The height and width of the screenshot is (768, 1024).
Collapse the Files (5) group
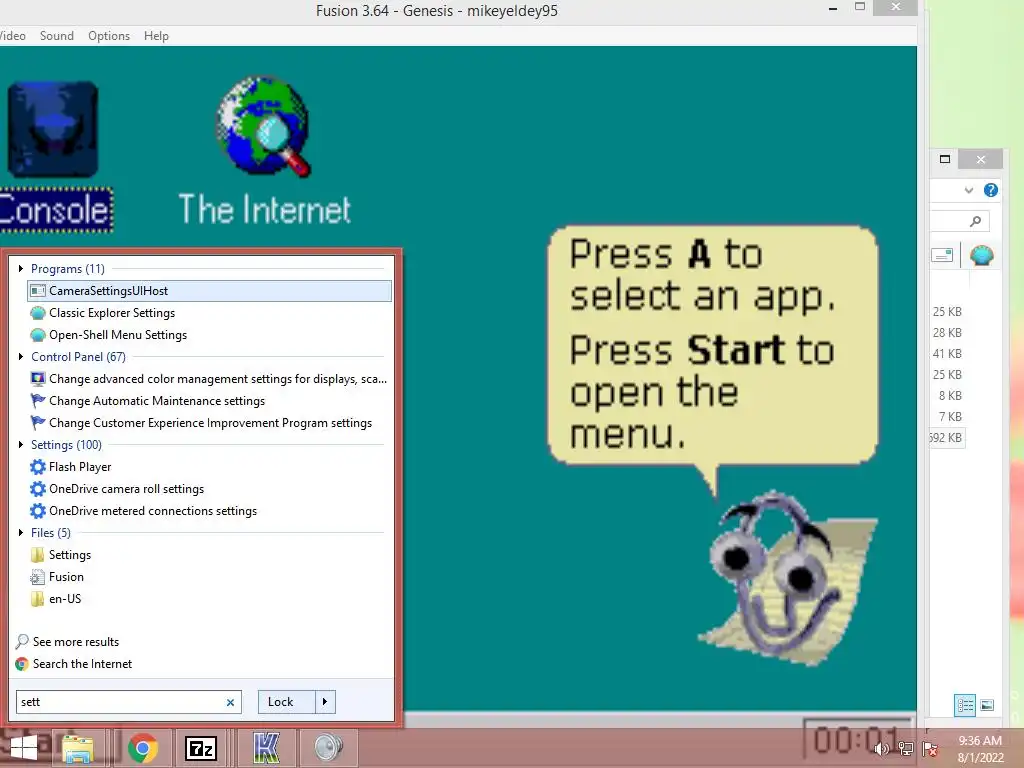pyautogui.click(x=21, y=533)
